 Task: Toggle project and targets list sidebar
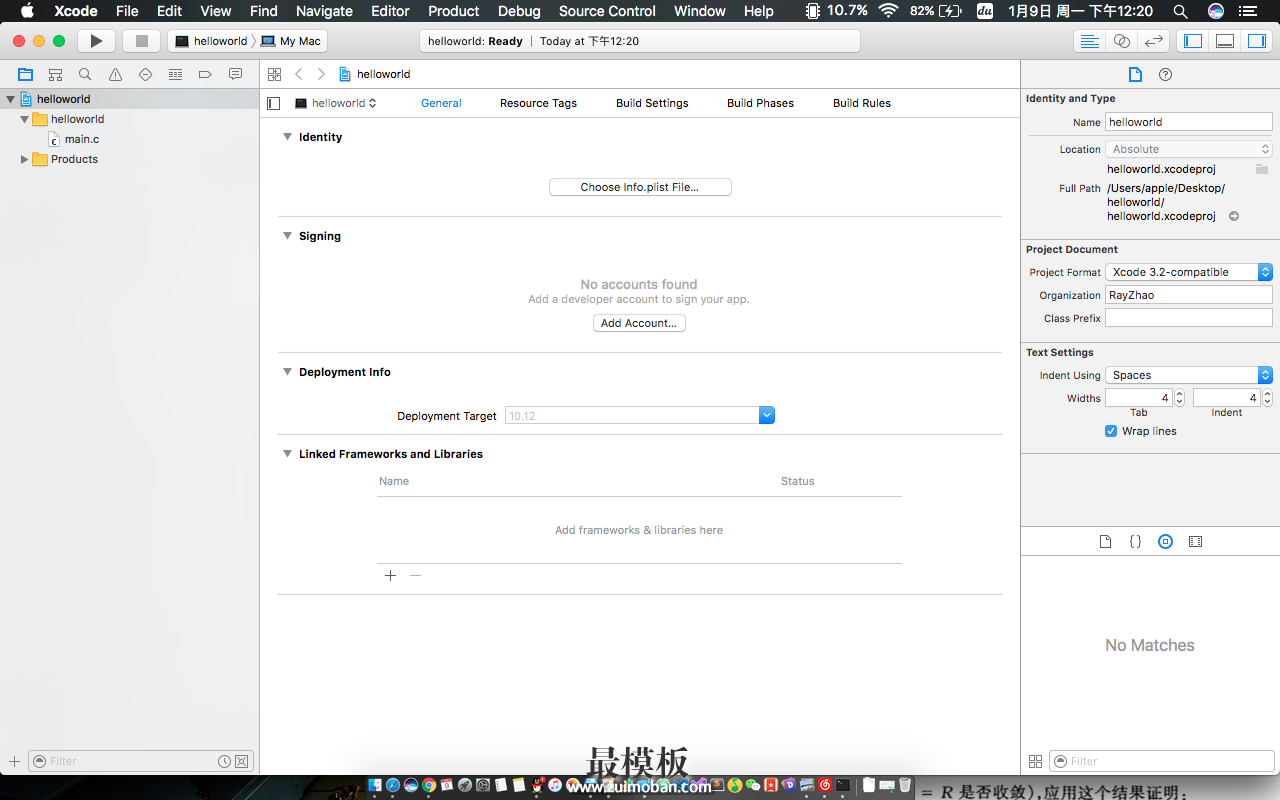(x=274, y=103)
